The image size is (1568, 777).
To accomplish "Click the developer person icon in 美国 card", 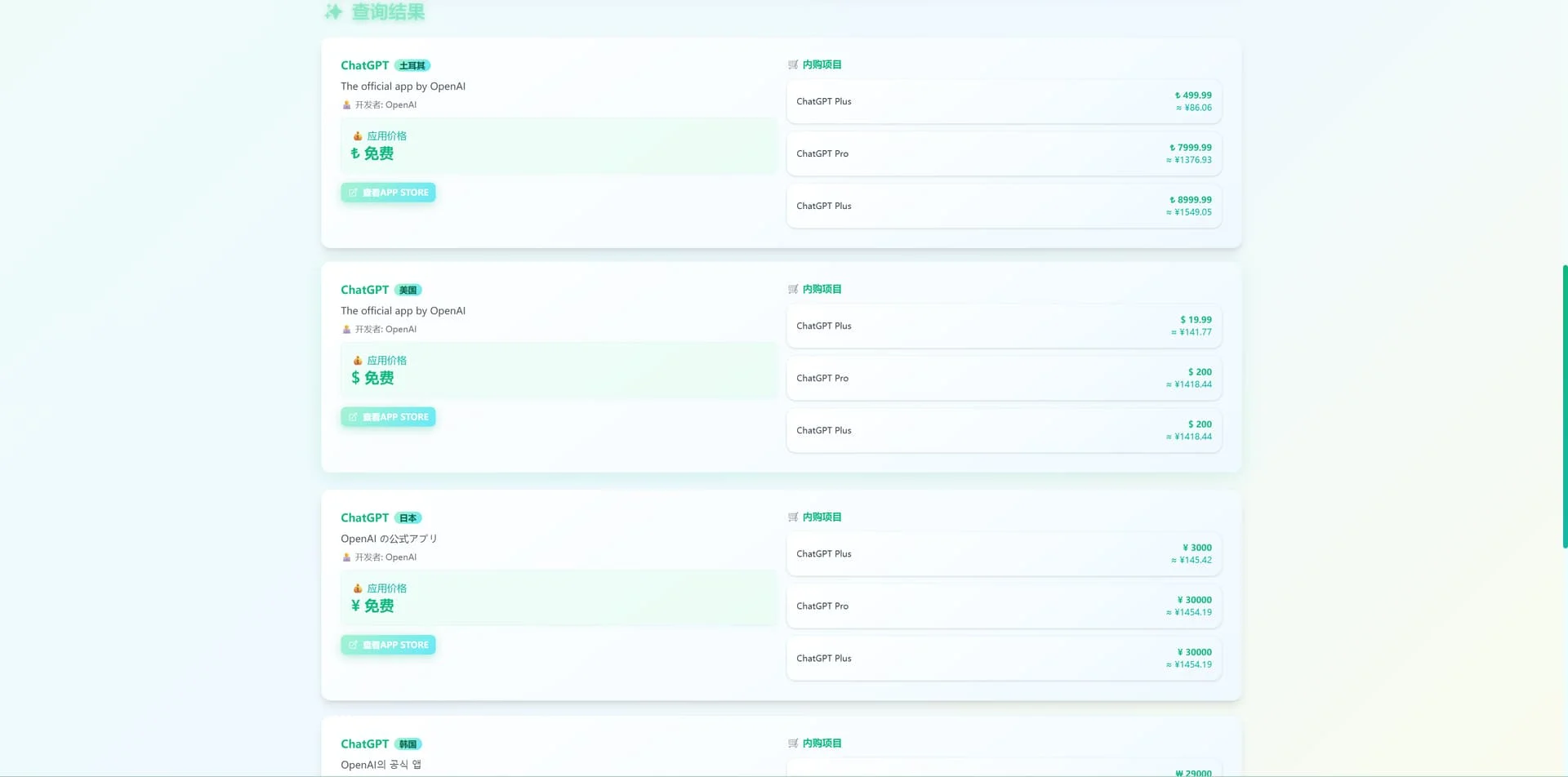I will [346, 329].
